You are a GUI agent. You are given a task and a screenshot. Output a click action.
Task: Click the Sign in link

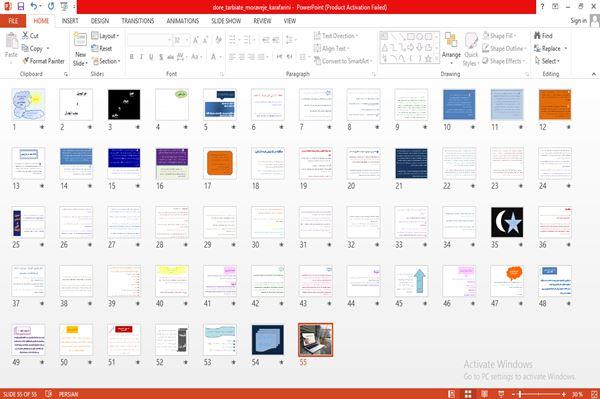pos(578,21)
